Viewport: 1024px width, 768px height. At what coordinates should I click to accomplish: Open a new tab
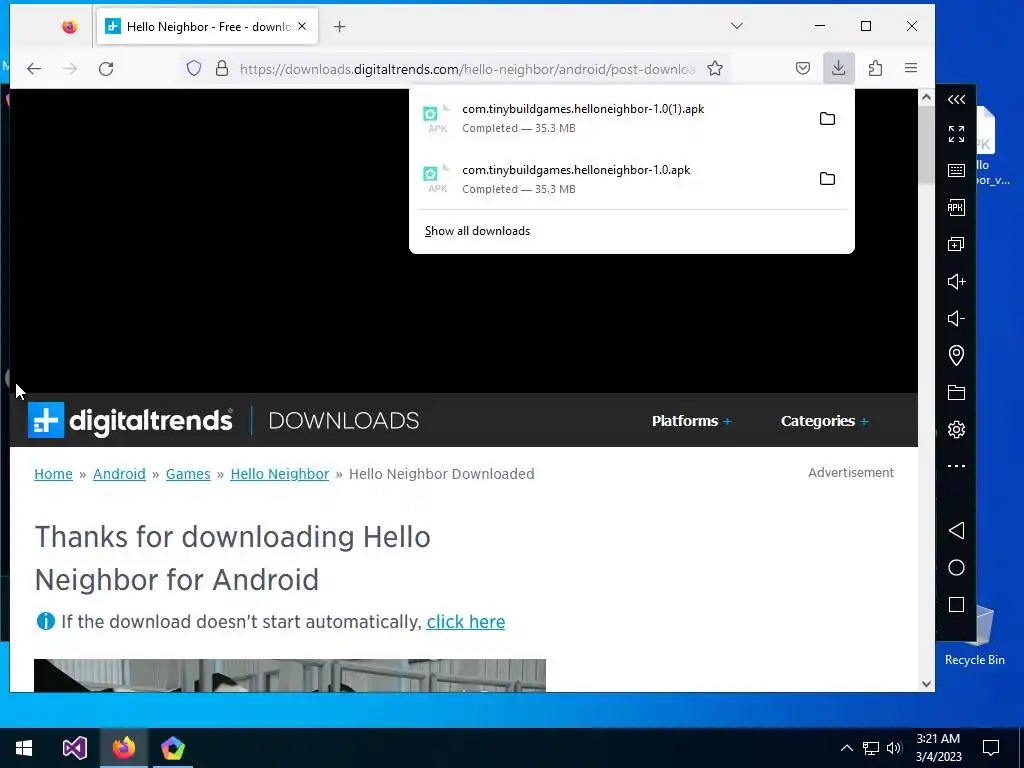[x=340, y=27]
